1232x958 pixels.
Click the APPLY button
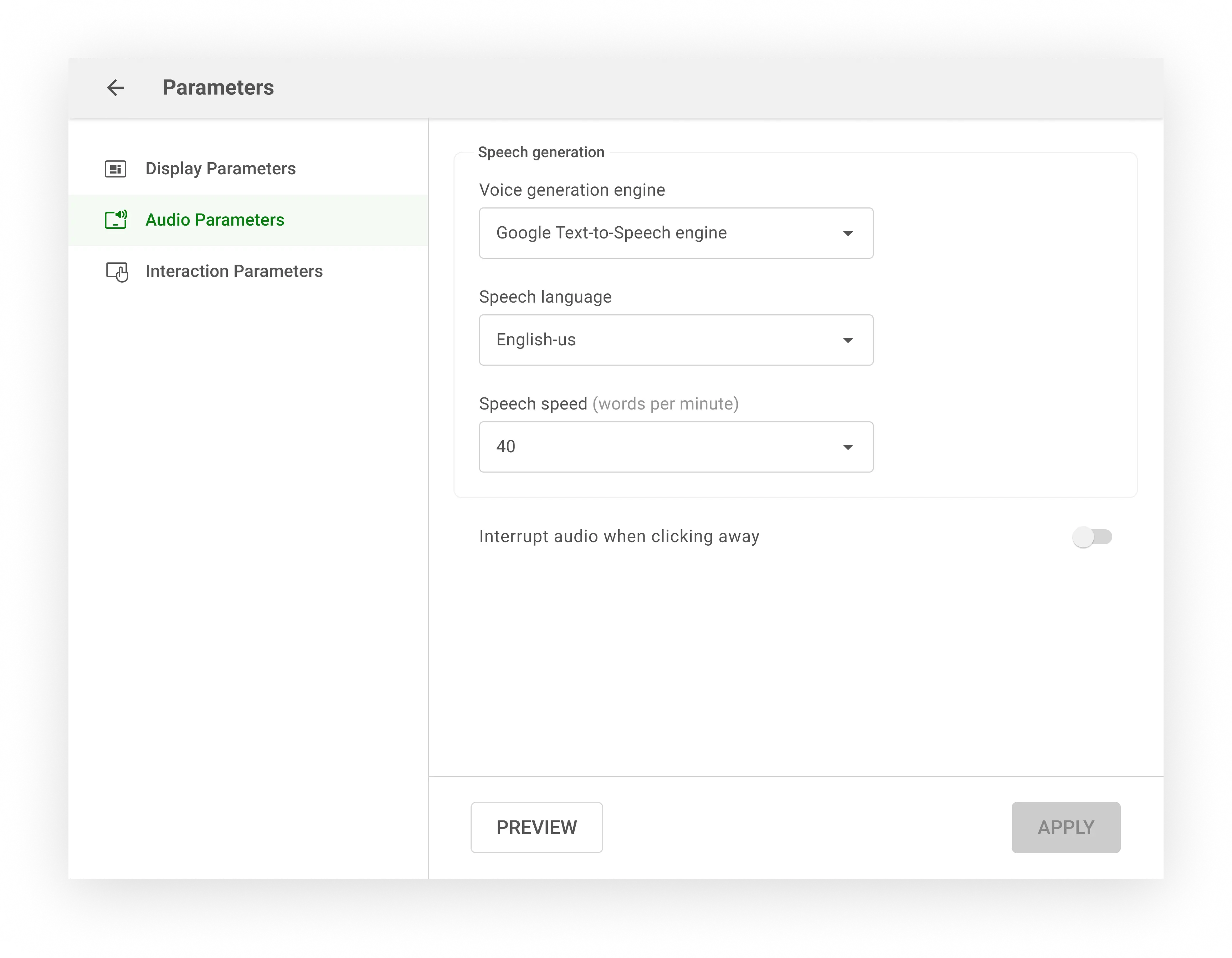1066,827
